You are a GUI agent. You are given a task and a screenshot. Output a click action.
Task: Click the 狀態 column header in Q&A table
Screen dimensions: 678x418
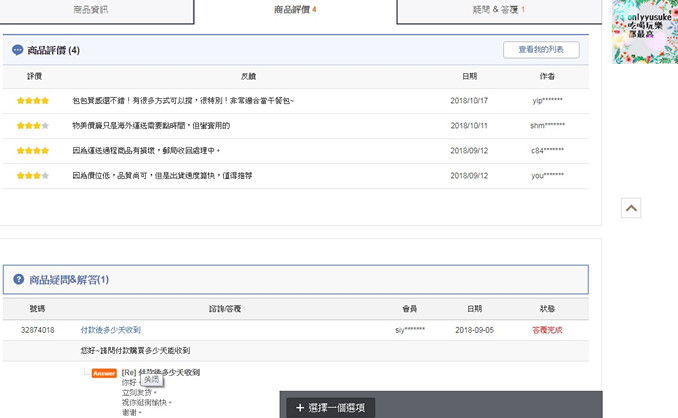547,309
